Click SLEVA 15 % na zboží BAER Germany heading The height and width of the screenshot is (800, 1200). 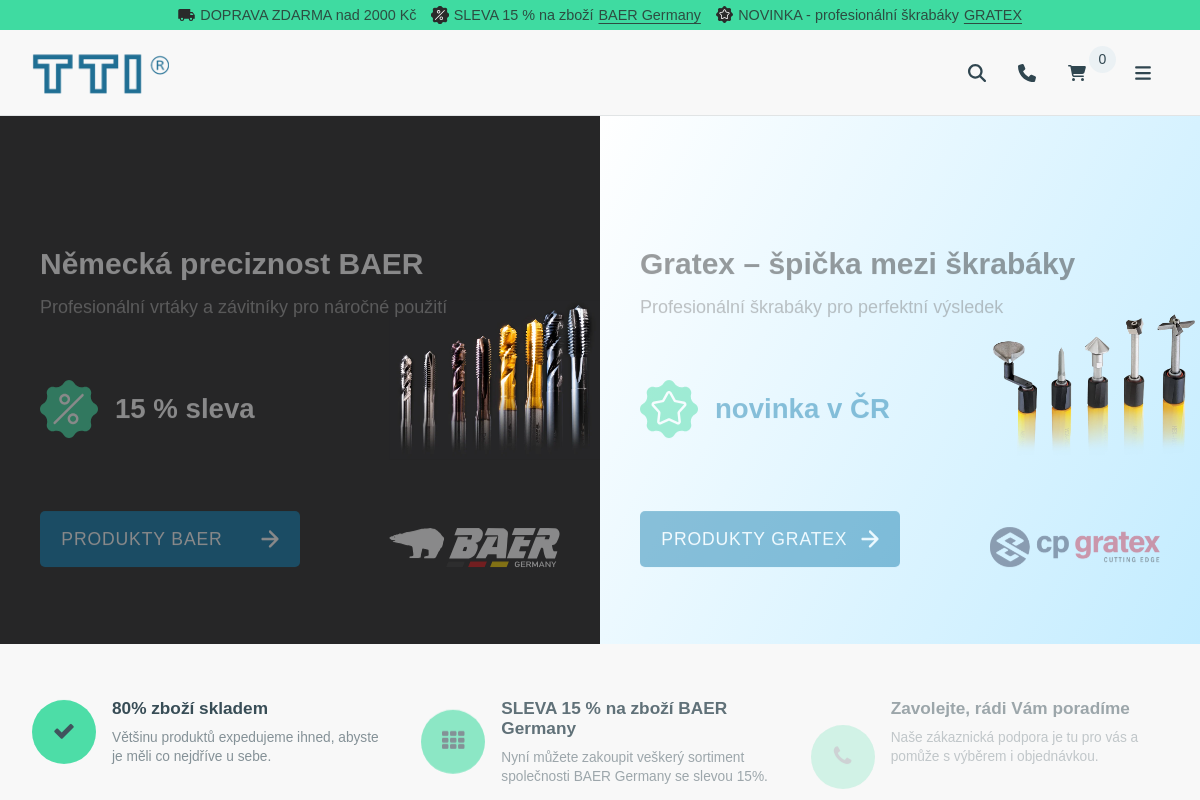tap(614, 718)
